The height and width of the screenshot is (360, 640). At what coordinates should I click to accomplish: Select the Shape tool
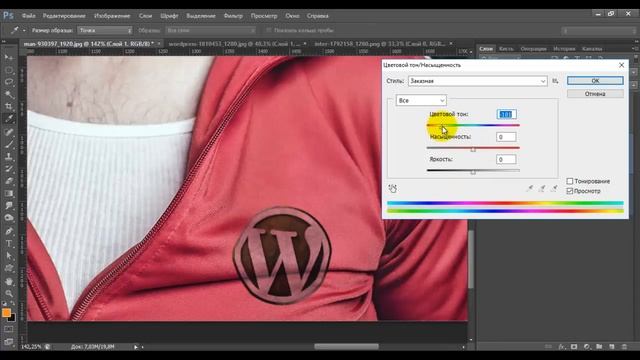[x=9, y=268]
